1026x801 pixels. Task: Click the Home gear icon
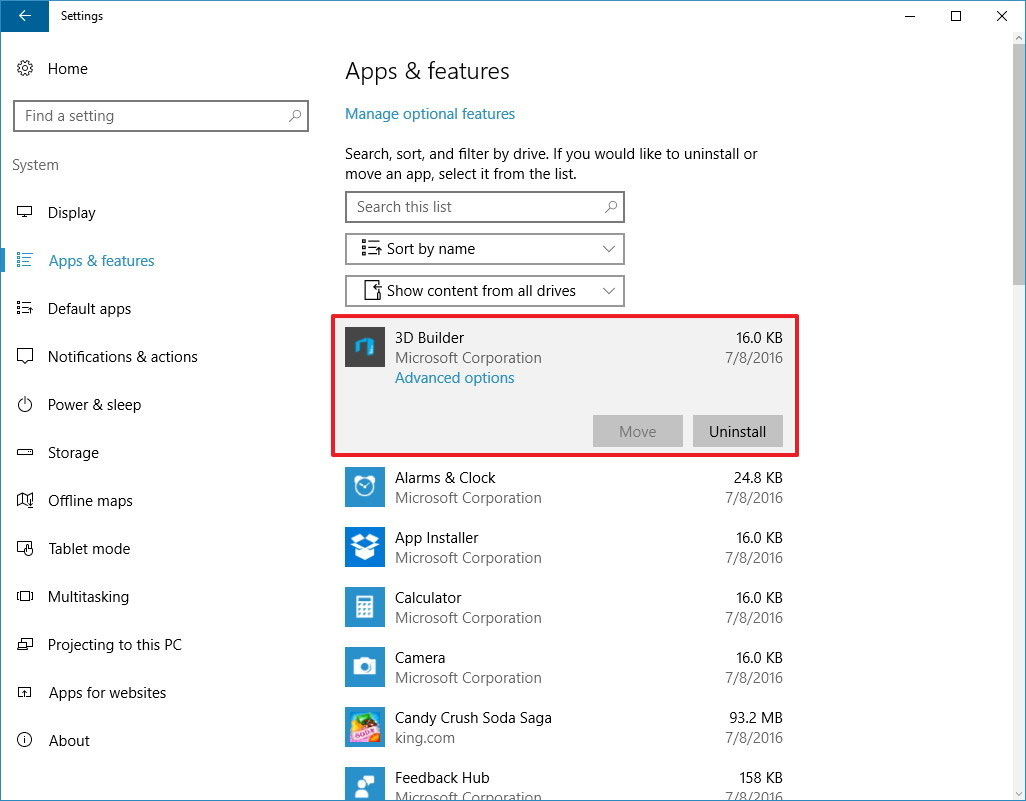tap(25, 68)
